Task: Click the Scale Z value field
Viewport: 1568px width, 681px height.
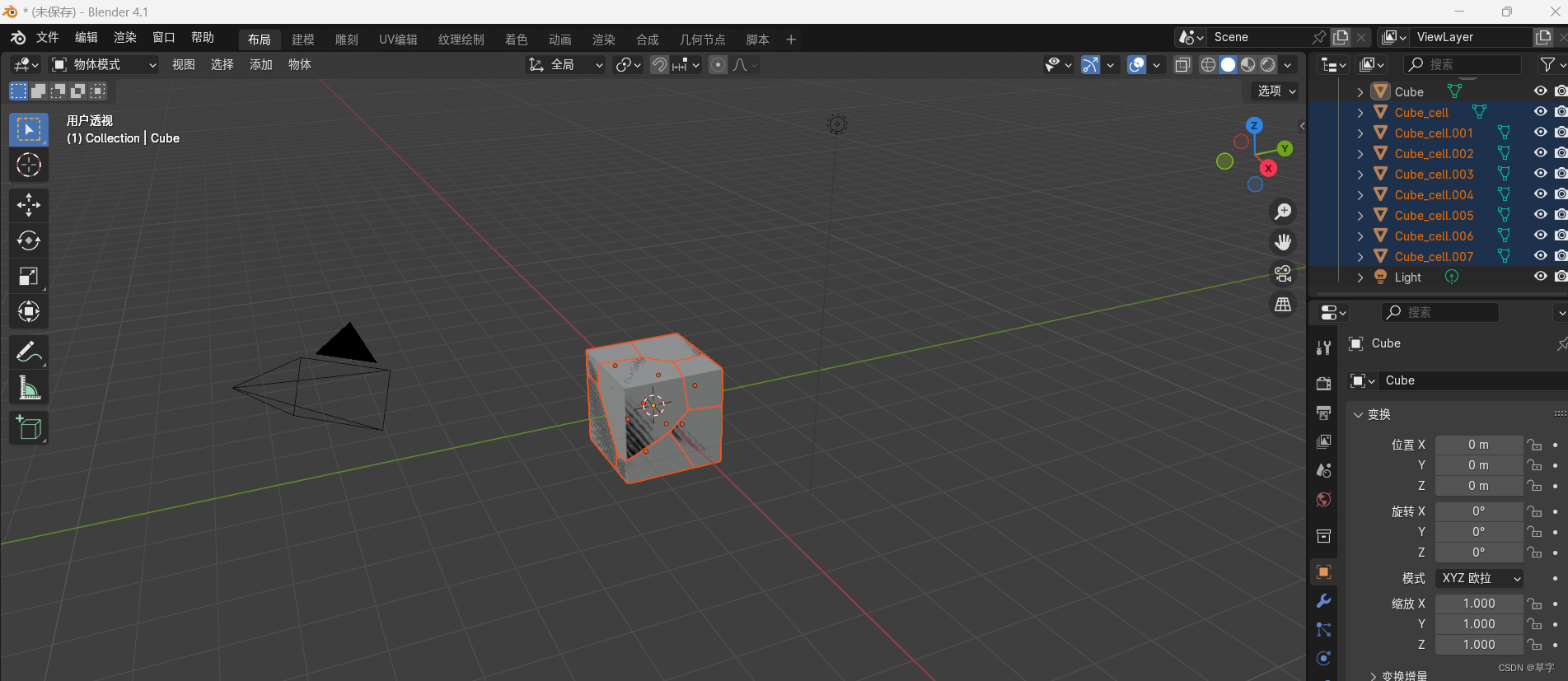Action: pos(1479,645)
